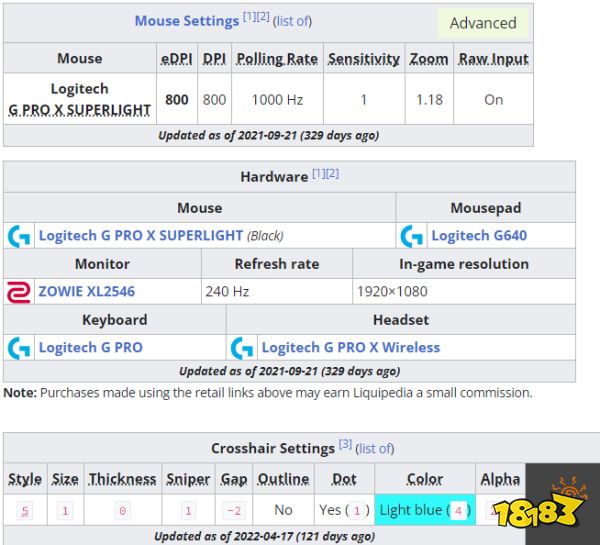Click the eDPI column header
Screen dimensions: 600x545
pos(176,59)
